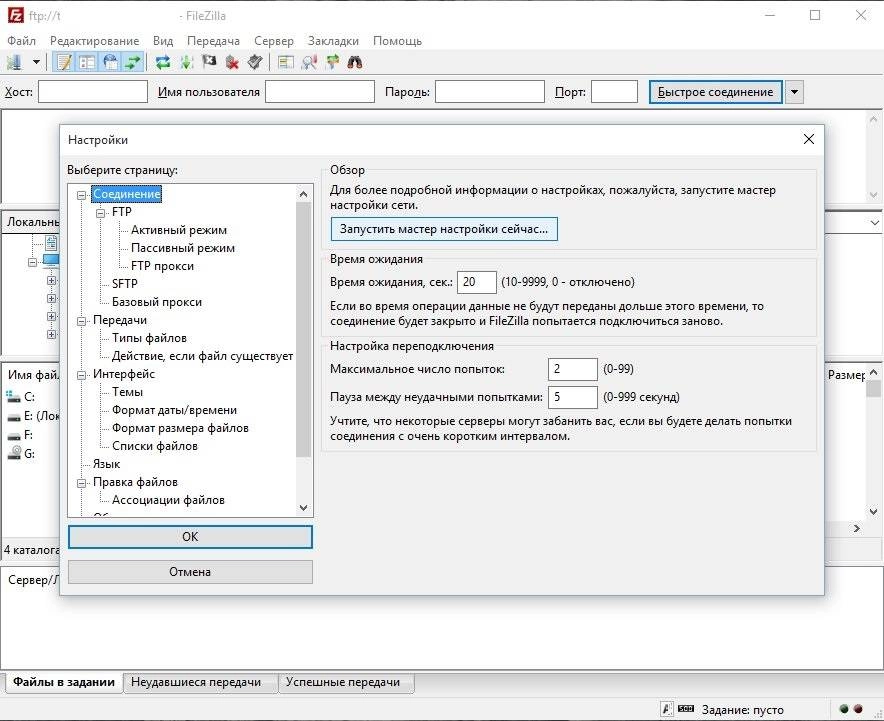
Task: Open the Сервер menu
Action: coord(274,41)
